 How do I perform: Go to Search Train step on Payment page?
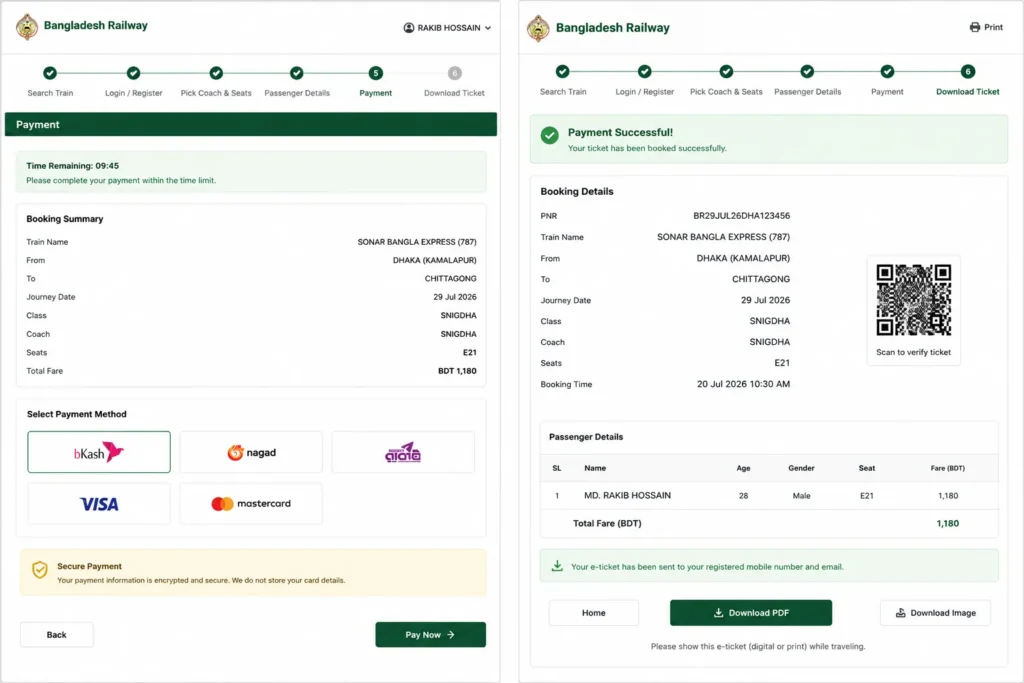(x=50, y=81)
